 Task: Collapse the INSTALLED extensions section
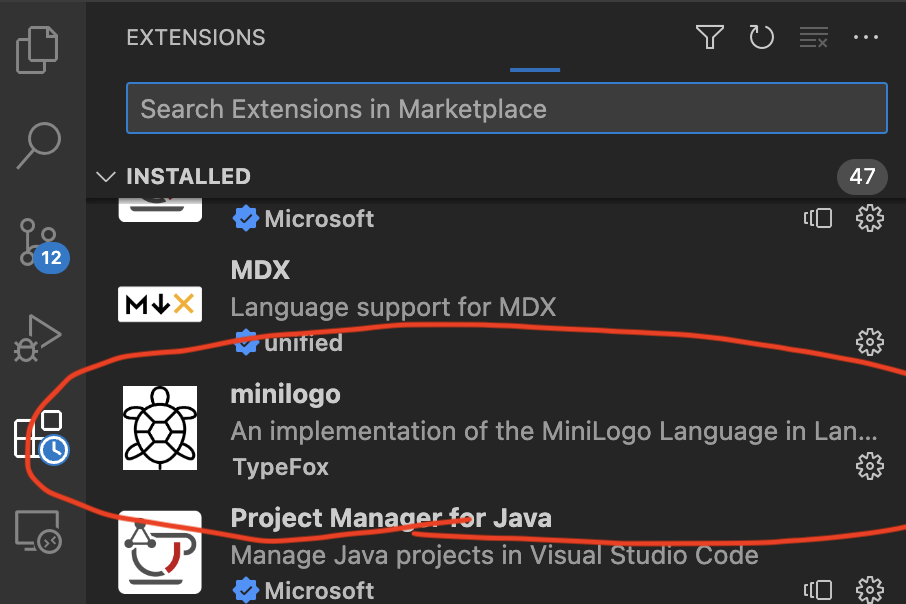tap(105, 177)
